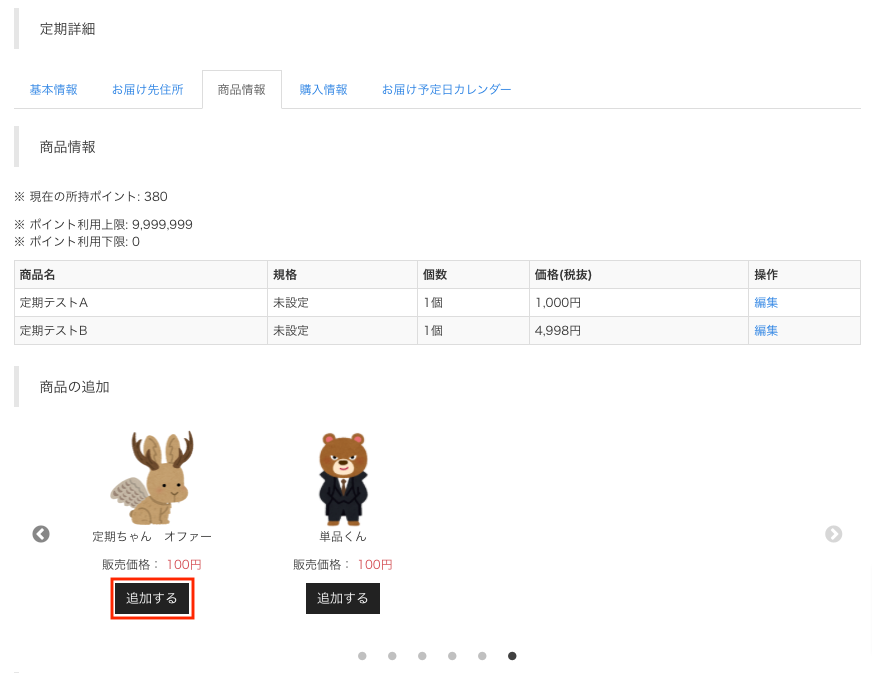The height and width of the screenshot is (673, 872).
Task: Jump to fifth carousel page dot
Action: pyautogui.click(x=482, y=656)
